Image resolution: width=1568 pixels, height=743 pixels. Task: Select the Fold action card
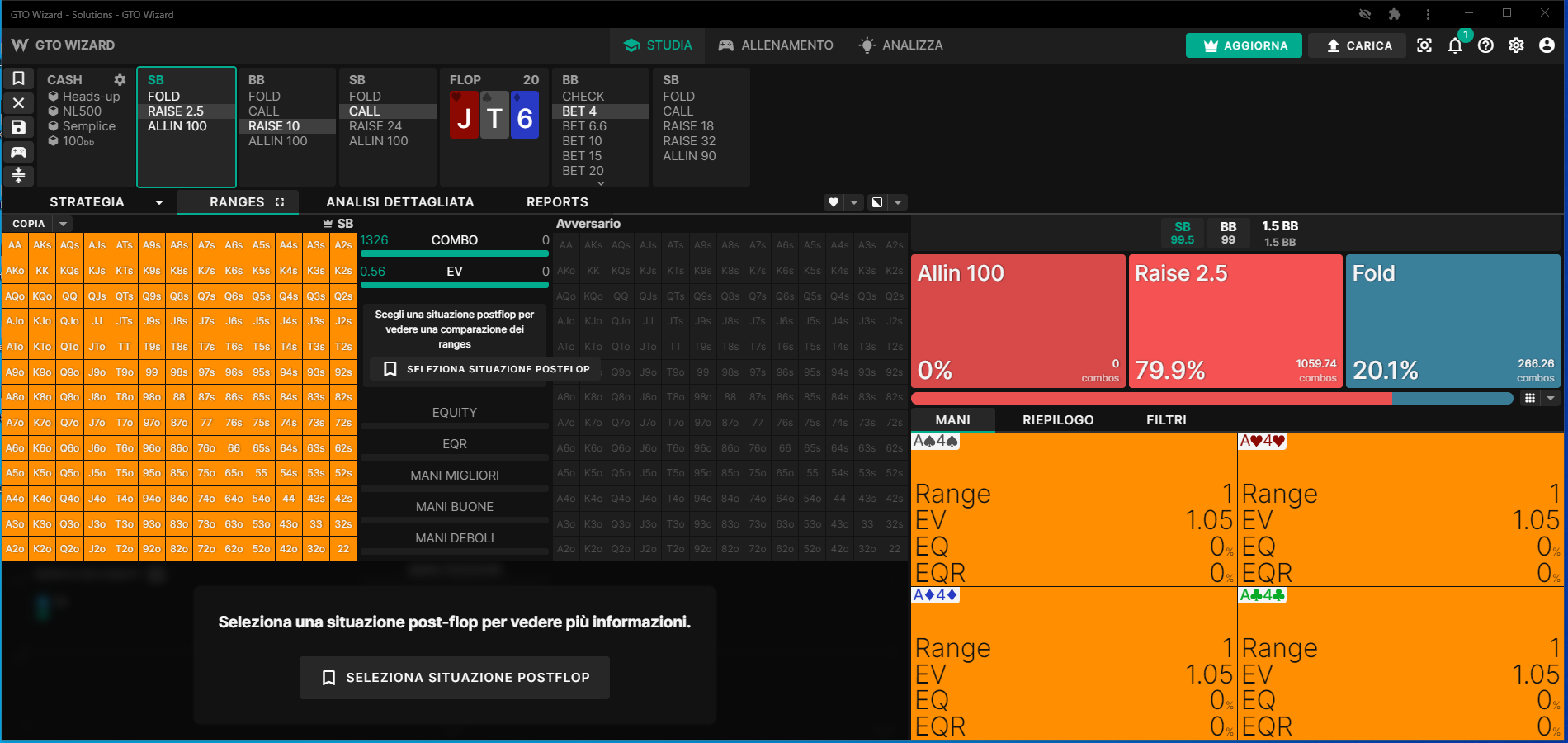coord(1452,320)
